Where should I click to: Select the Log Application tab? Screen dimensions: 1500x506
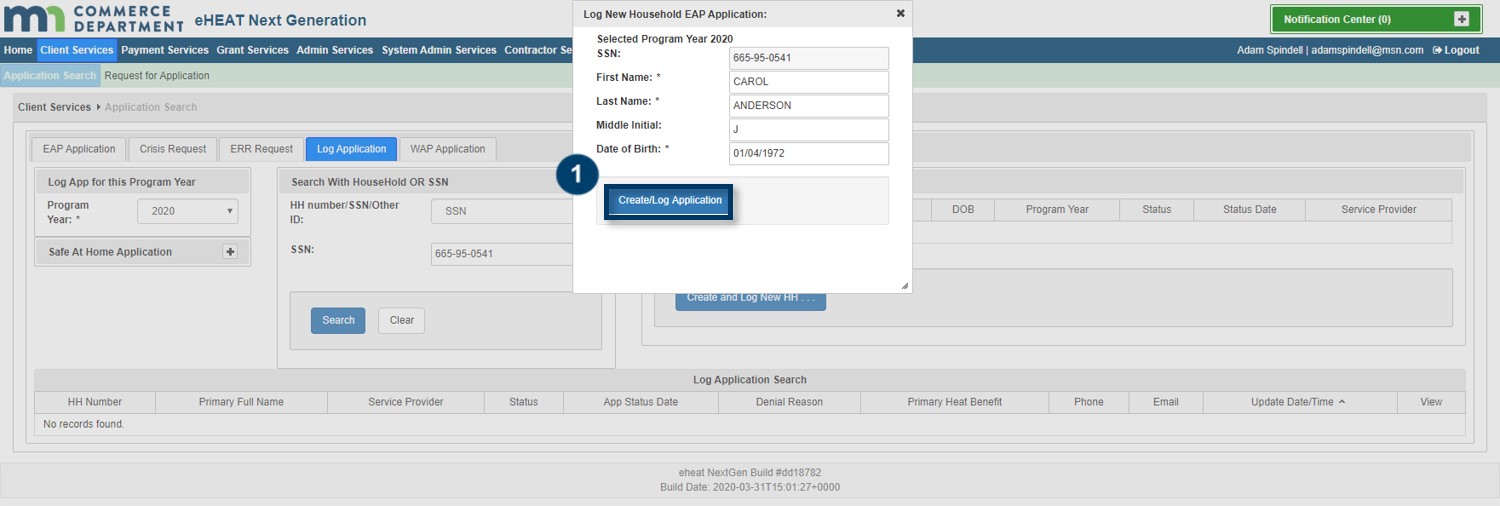pyautogui.click(x=351, y=149)
